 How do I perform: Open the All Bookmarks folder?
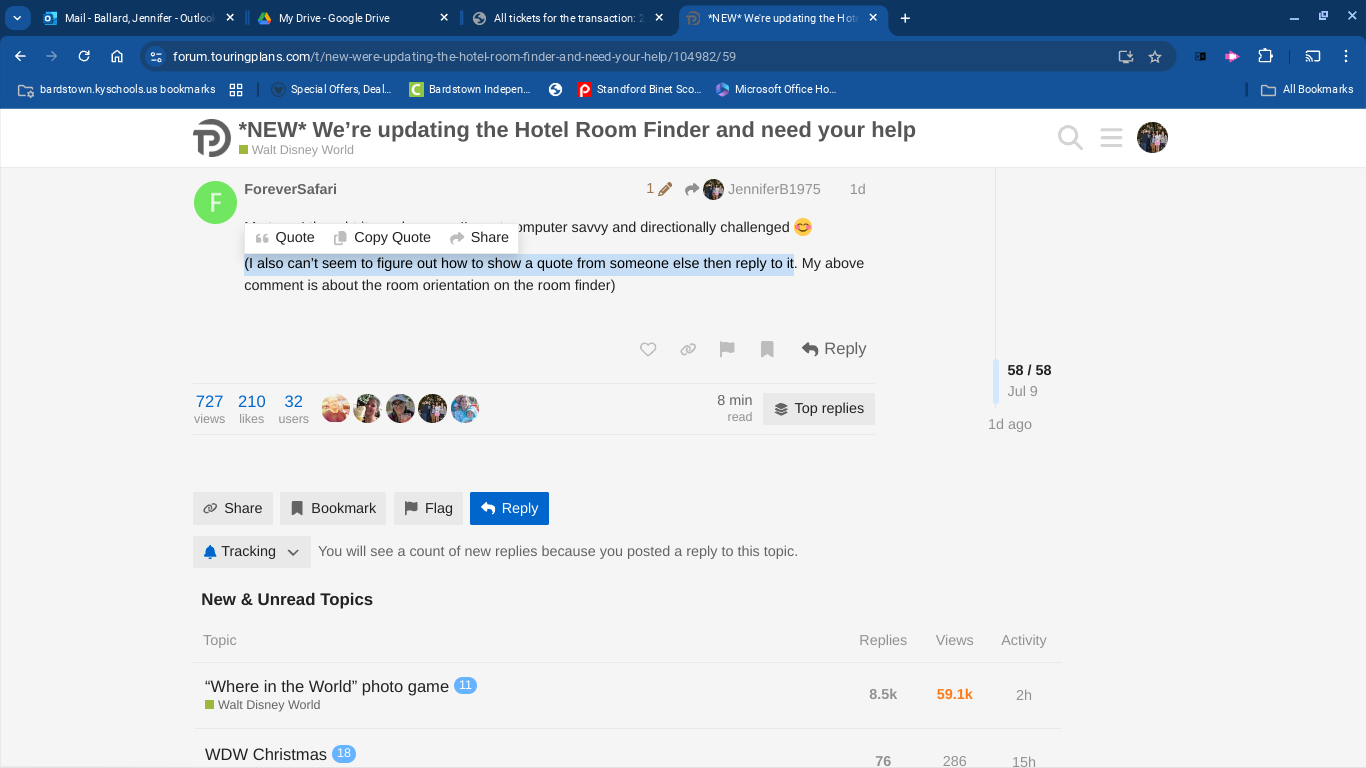(1307, 89)
